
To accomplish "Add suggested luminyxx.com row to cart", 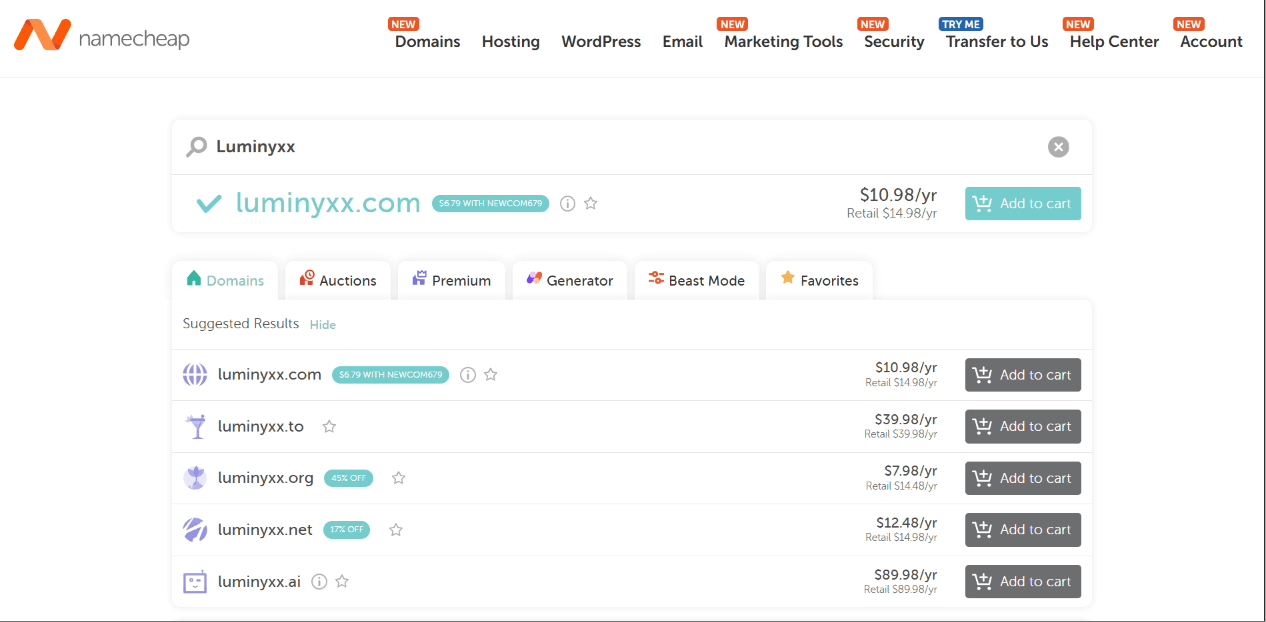I will tap(1023, 375).
